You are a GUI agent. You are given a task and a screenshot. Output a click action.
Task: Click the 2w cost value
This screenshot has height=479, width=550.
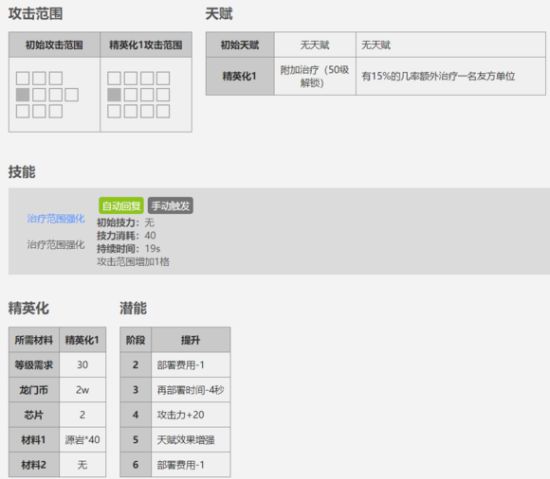82,390
